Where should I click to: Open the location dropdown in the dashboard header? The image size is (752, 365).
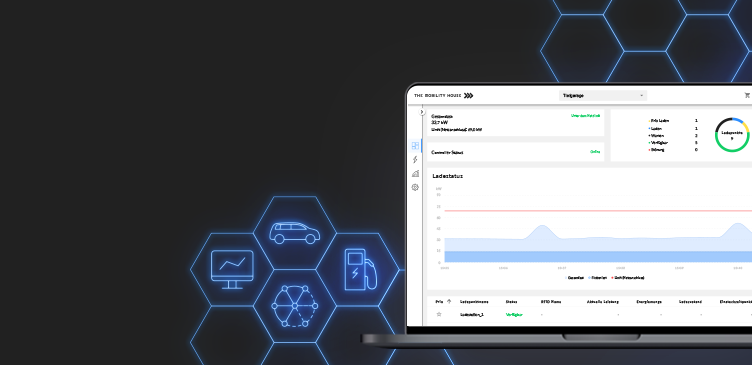(x=603, y=95)
